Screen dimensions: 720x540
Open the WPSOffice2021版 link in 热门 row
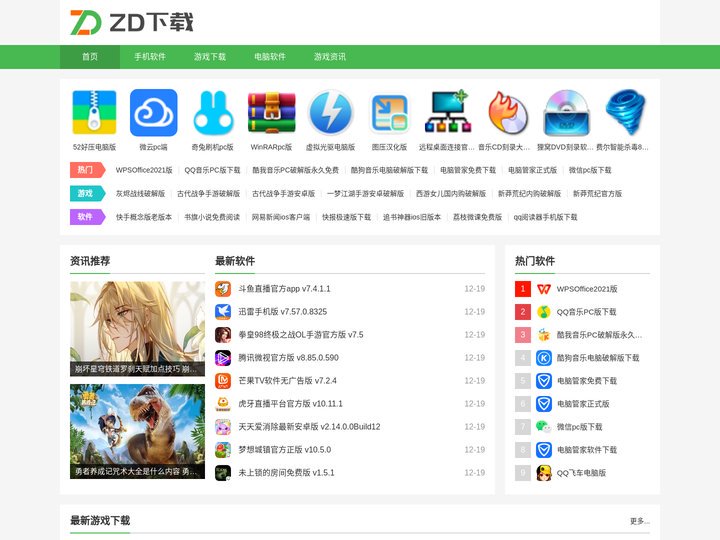144,170
